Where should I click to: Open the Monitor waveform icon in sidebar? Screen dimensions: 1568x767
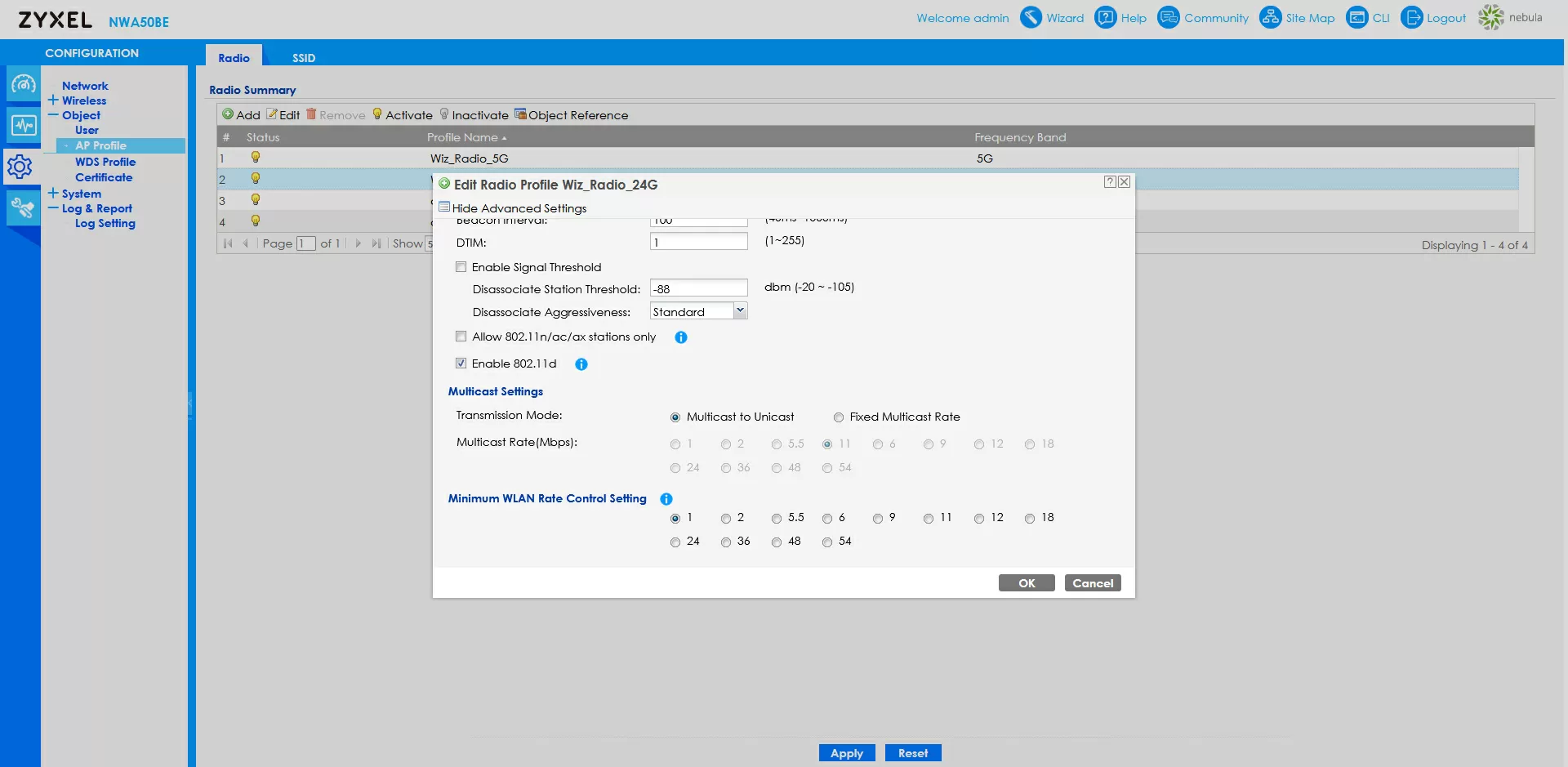point(23,125)
